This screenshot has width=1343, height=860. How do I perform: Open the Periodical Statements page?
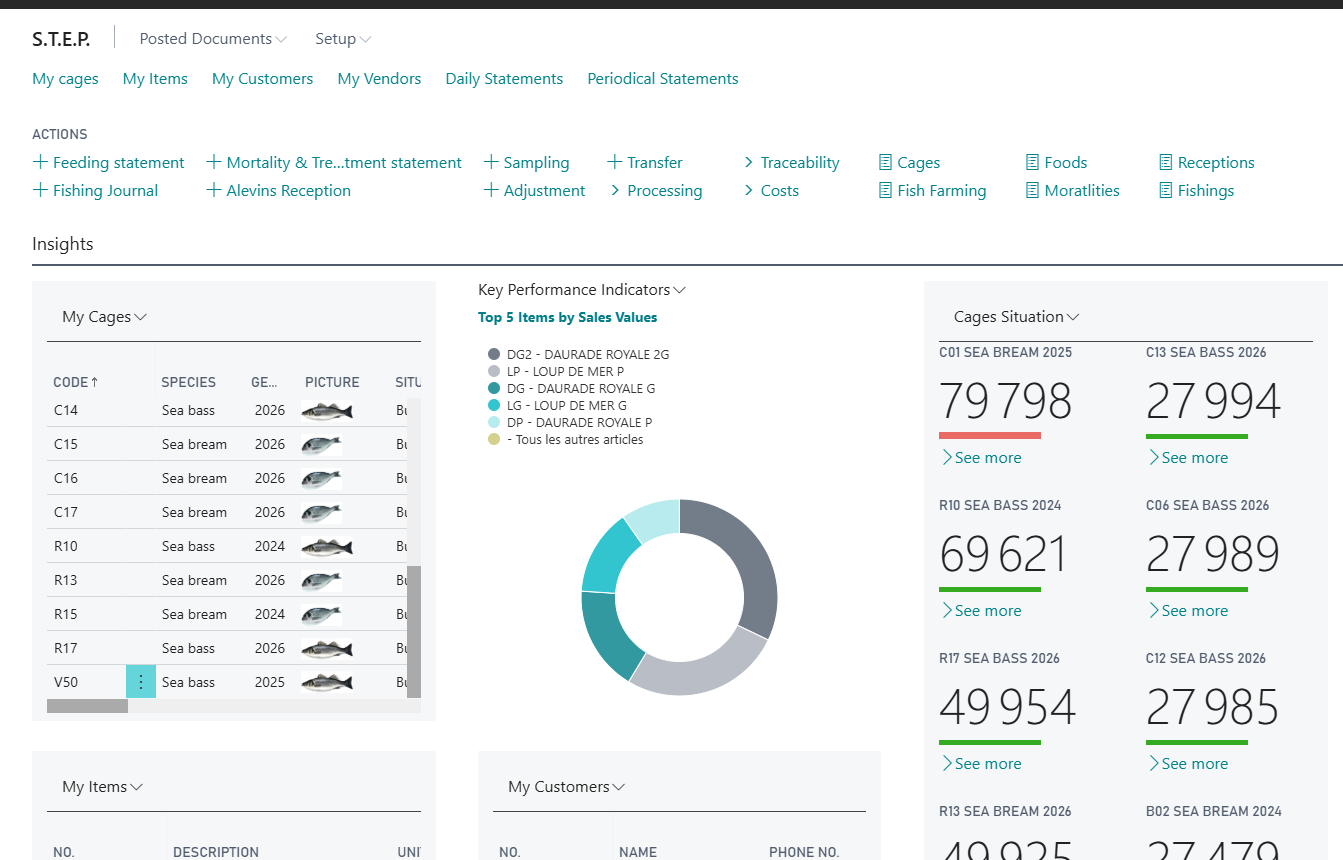[x=662, y=79]
